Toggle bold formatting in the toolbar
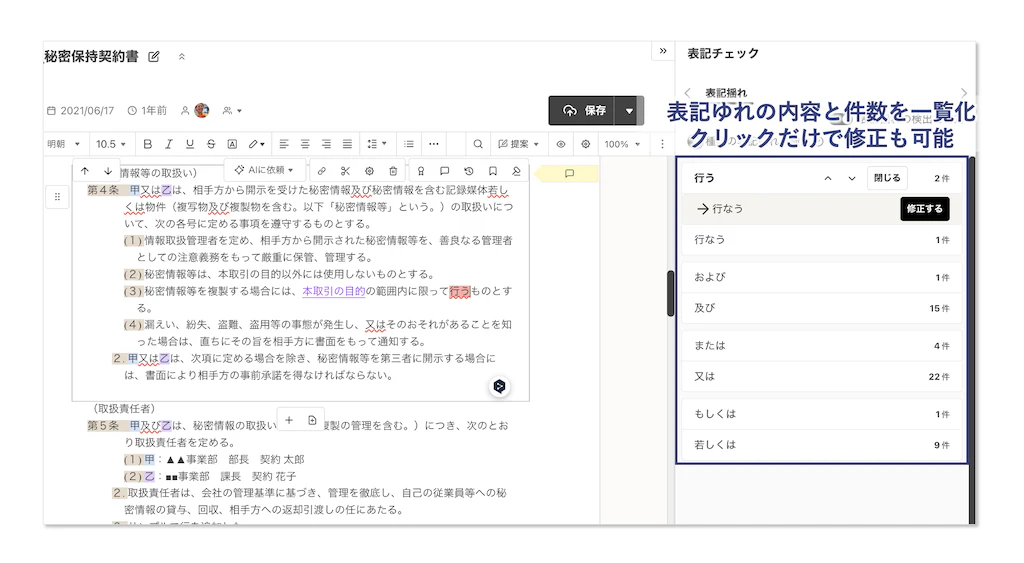 (x=148, y=144)
